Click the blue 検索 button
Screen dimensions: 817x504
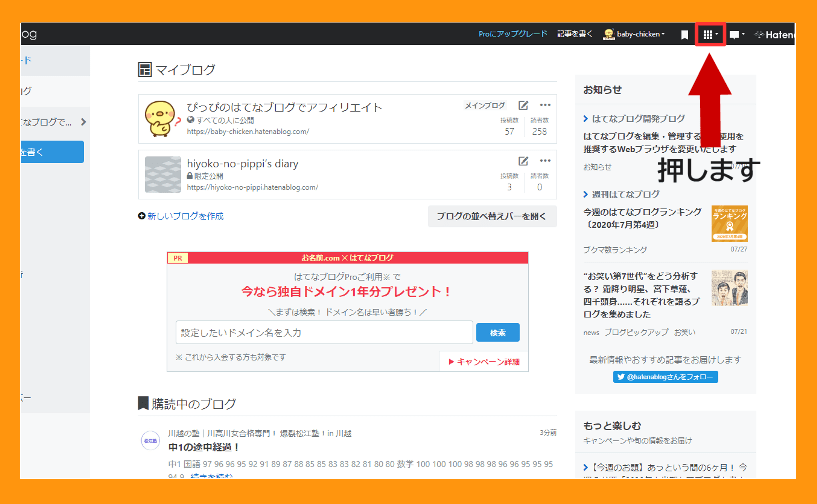(x=498, y=333)
